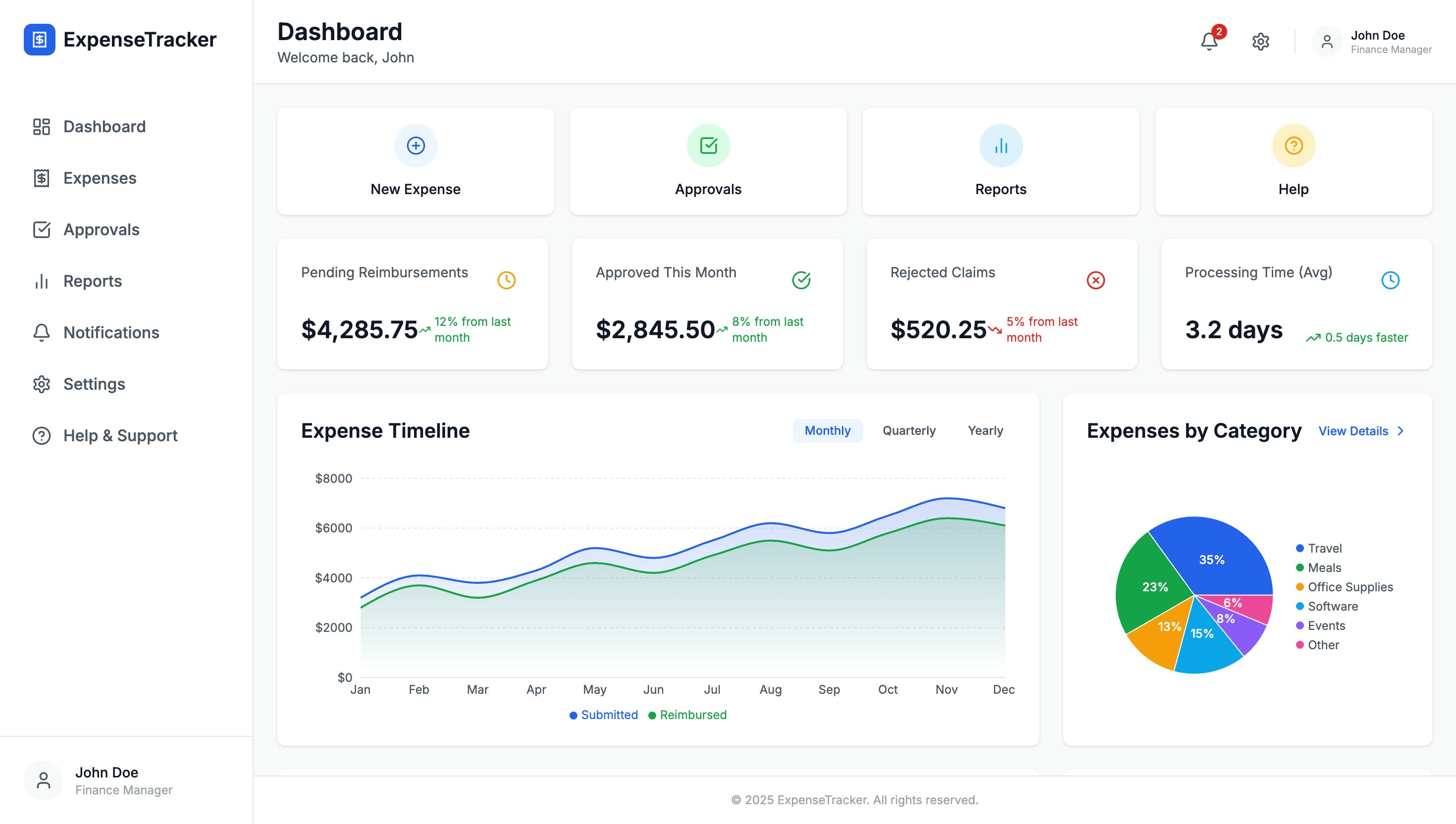Image resolution: width=1456 pixels, height=824 pixels.
Task: Click the Approvals checkmark icon in sidebar
Action: pyautogui.click(x=41, y=229)
